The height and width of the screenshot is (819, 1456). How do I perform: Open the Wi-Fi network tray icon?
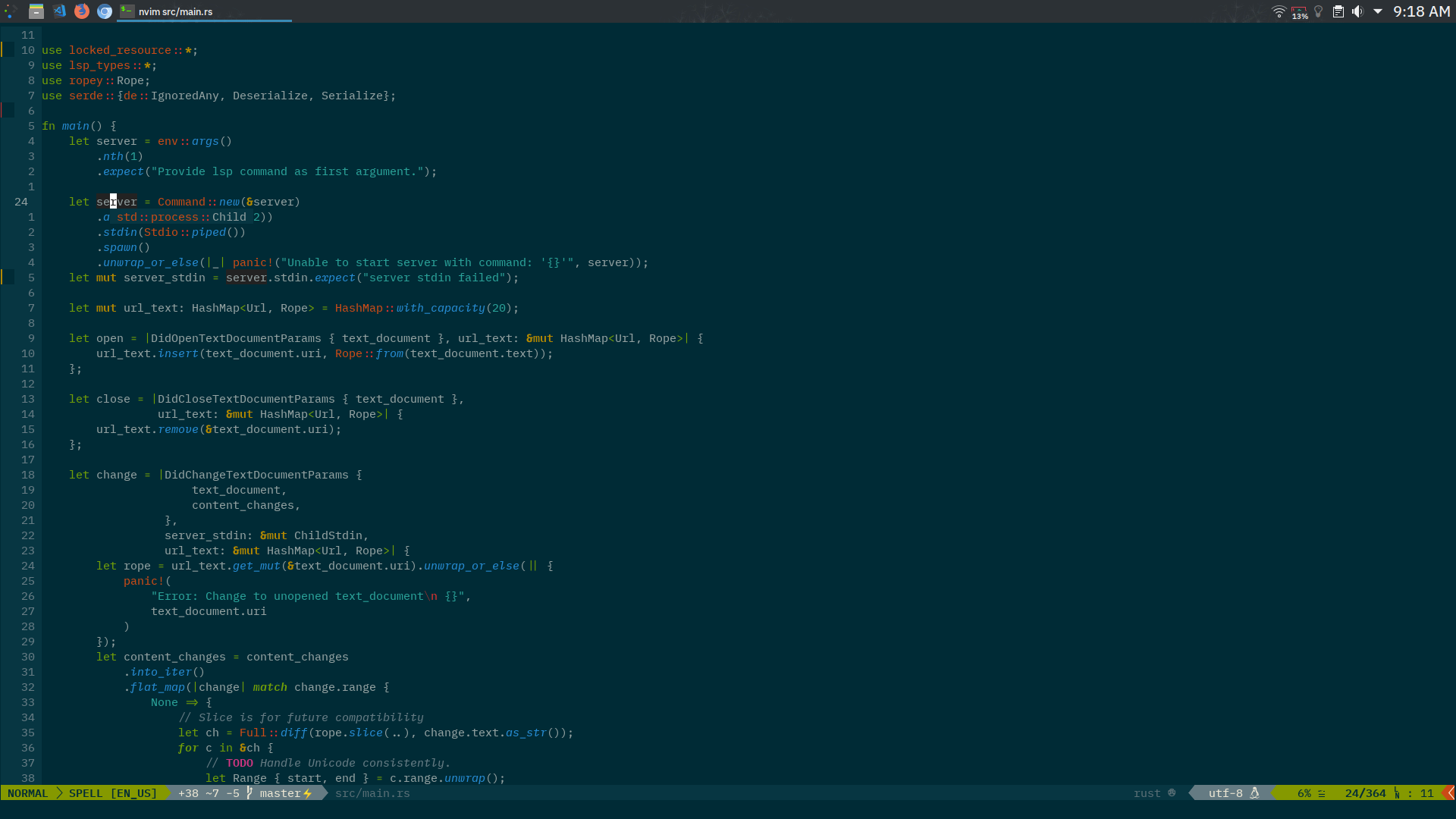[x=1279, y=11]
